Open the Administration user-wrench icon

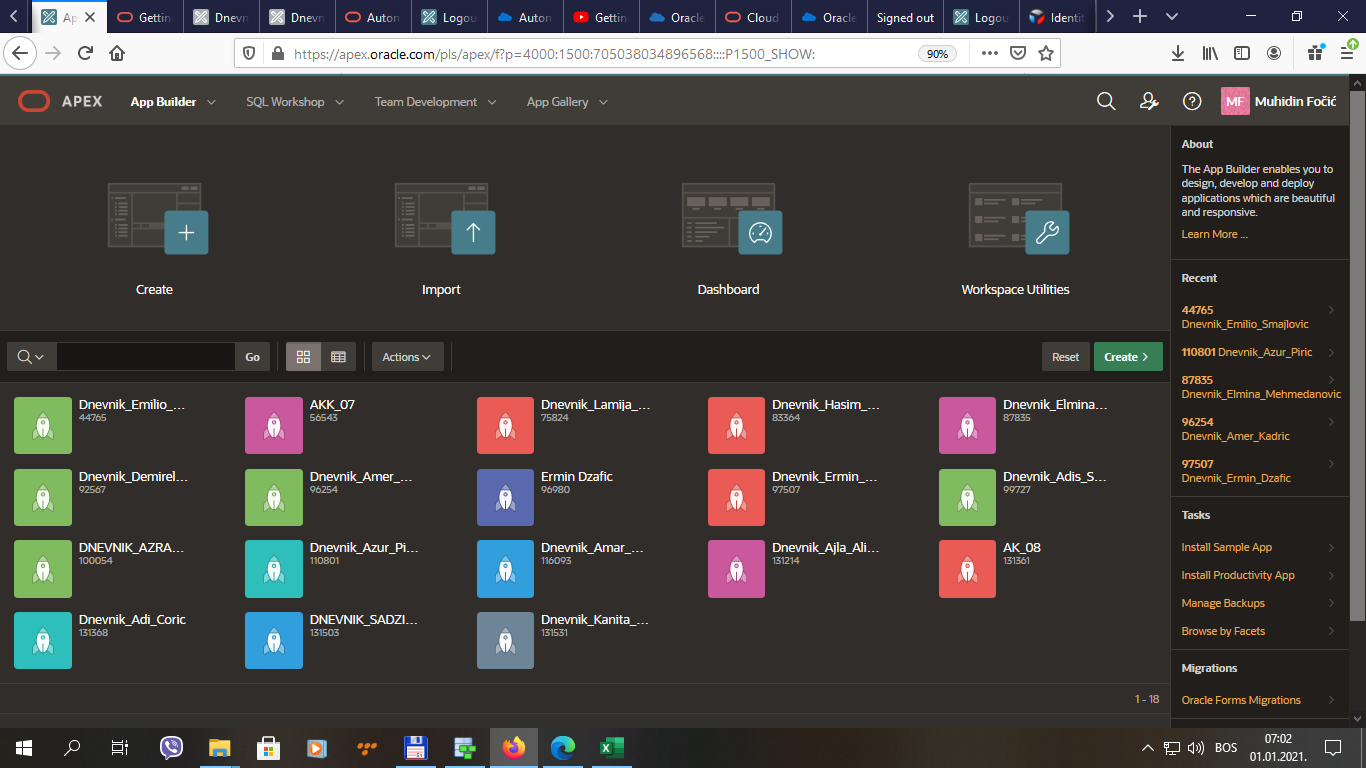pyautogui.click(x=1149, y=101)
